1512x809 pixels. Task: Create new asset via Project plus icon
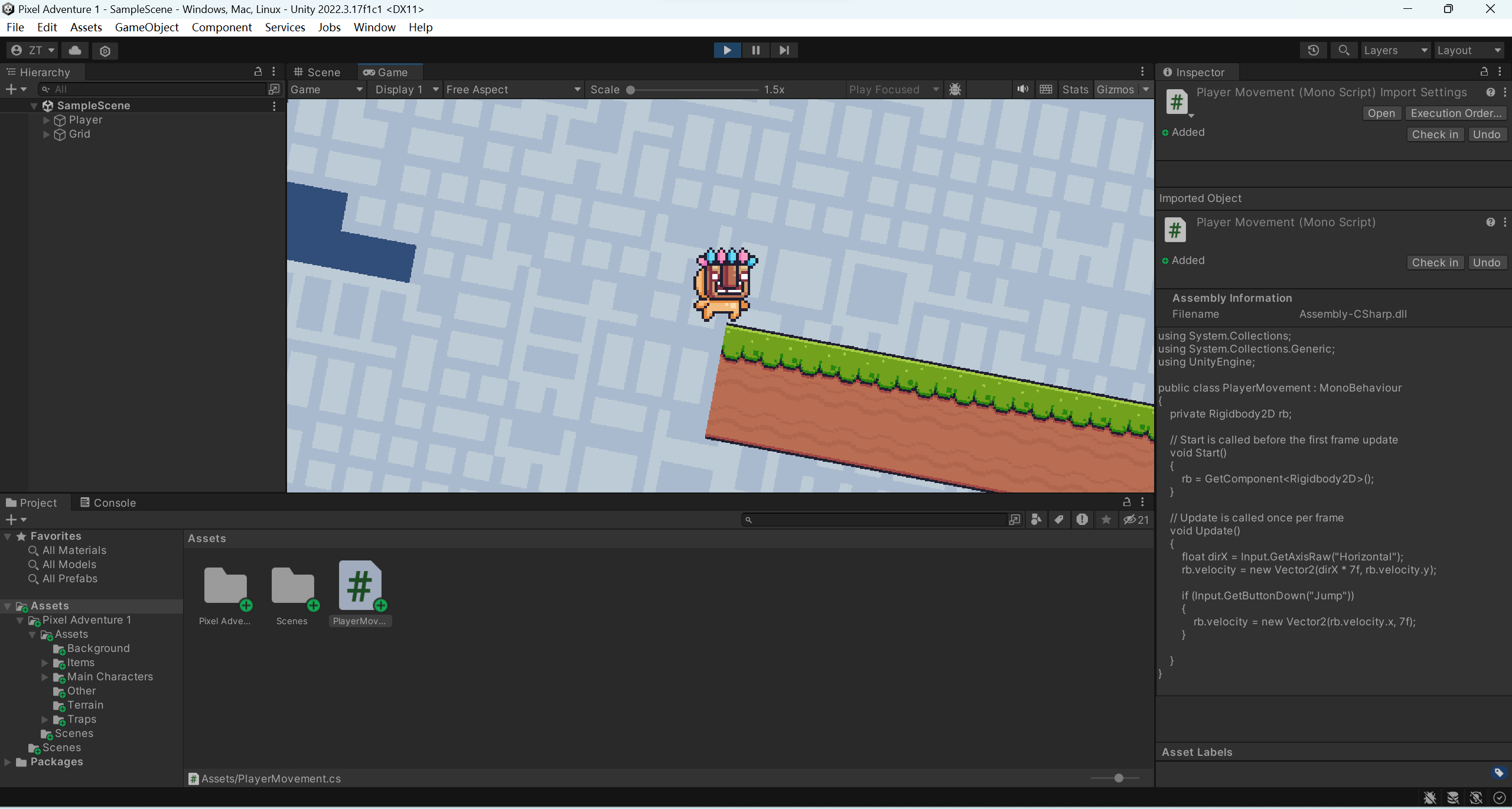(12, 520)
